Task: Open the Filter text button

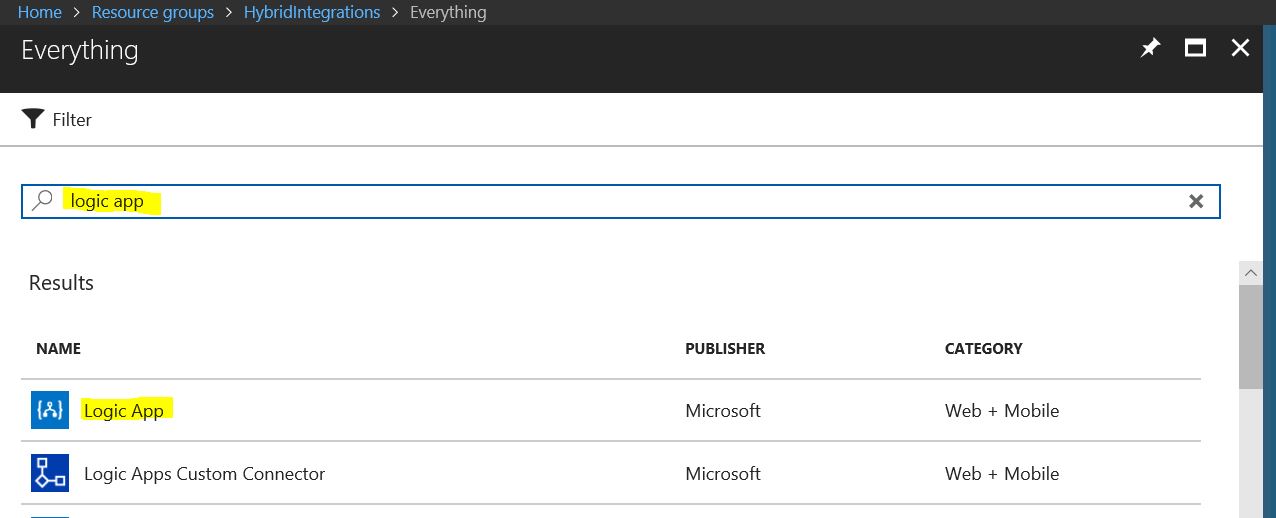Action: click(72, 119)
